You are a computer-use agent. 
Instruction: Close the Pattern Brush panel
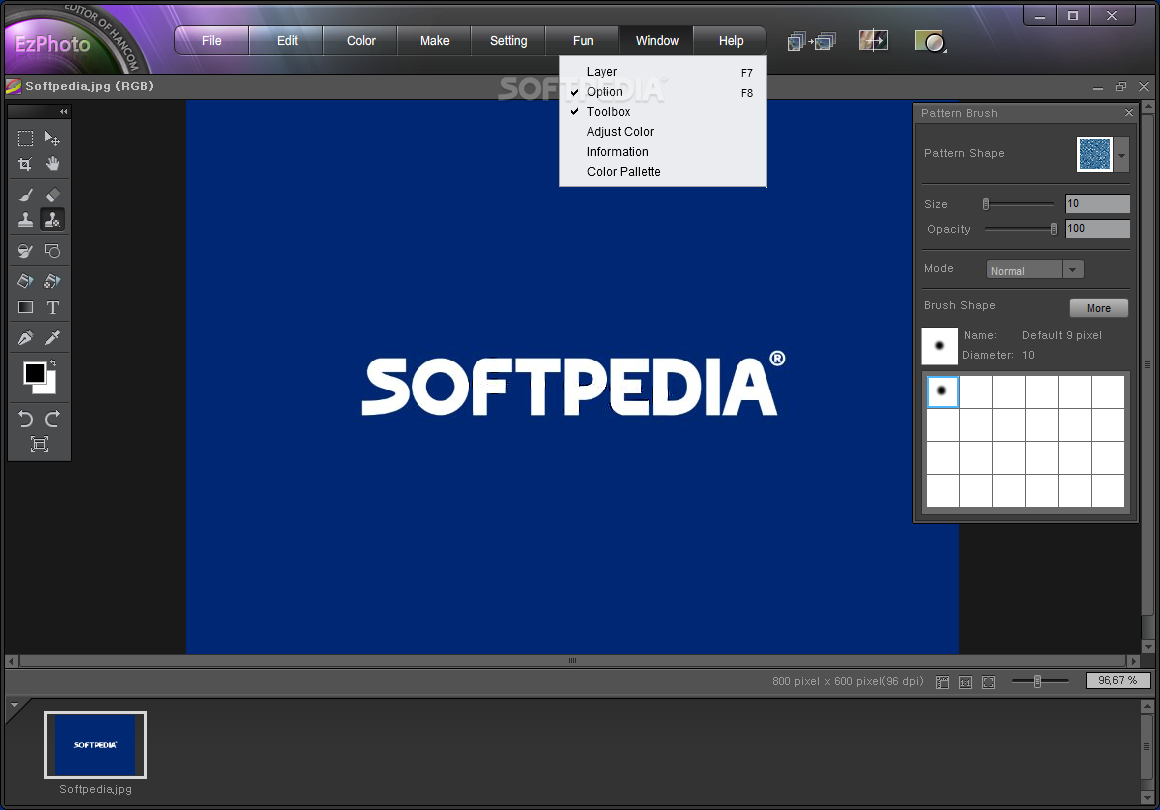1128,112
